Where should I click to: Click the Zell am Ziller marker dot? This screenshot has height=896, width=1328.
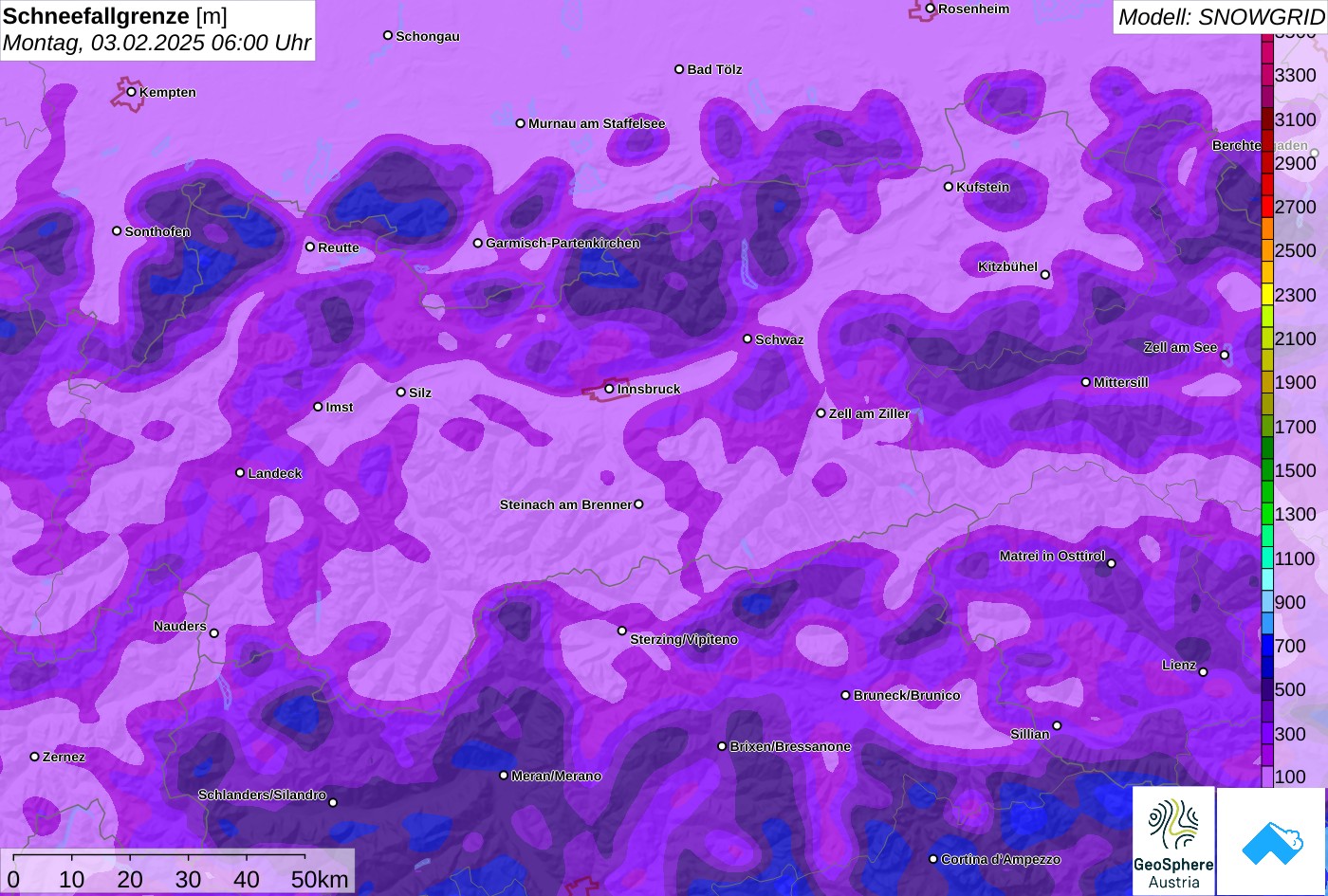821,413
